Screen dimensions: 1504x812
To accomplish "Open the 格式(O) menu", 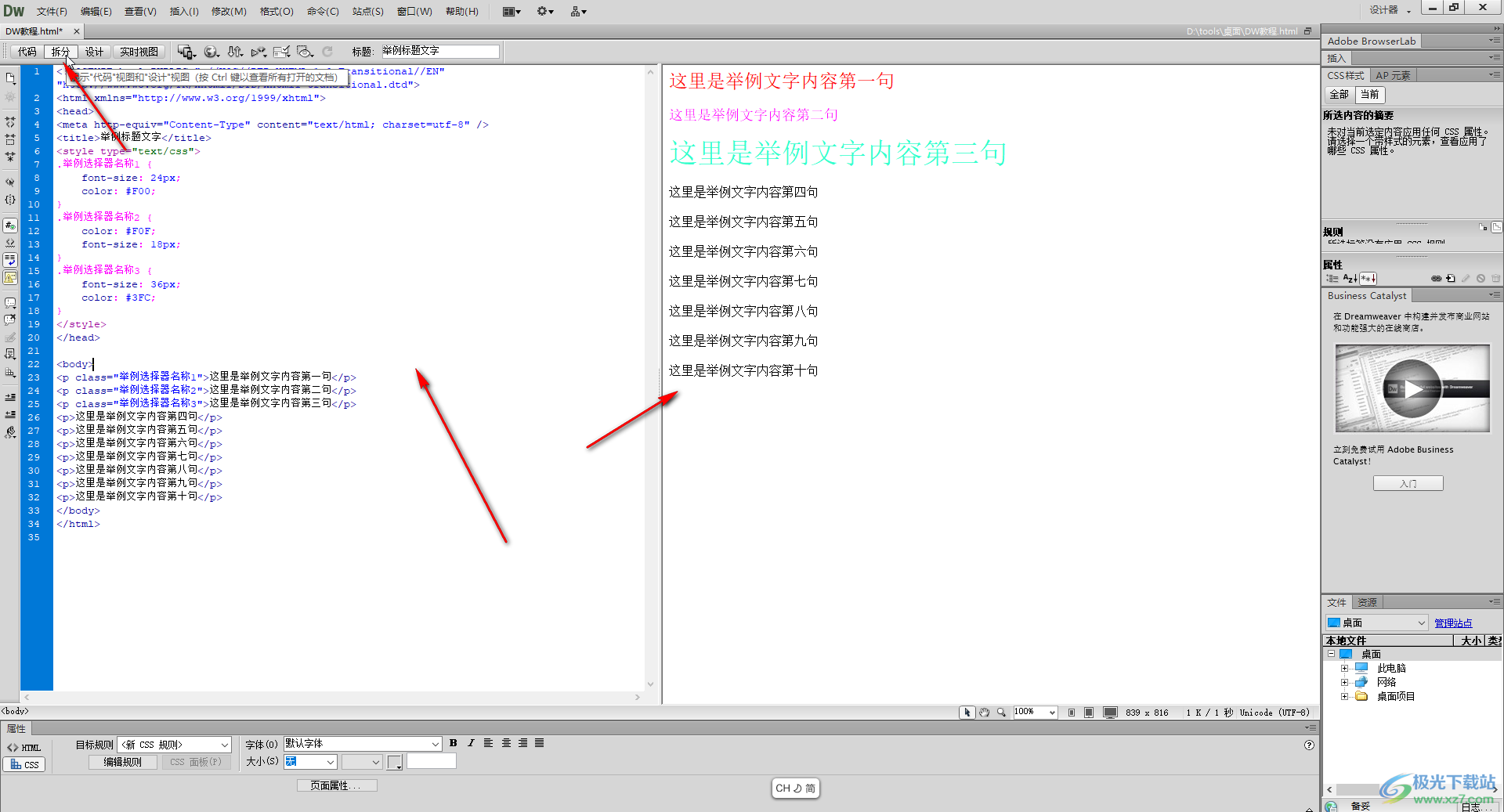I will click(277, 11).
